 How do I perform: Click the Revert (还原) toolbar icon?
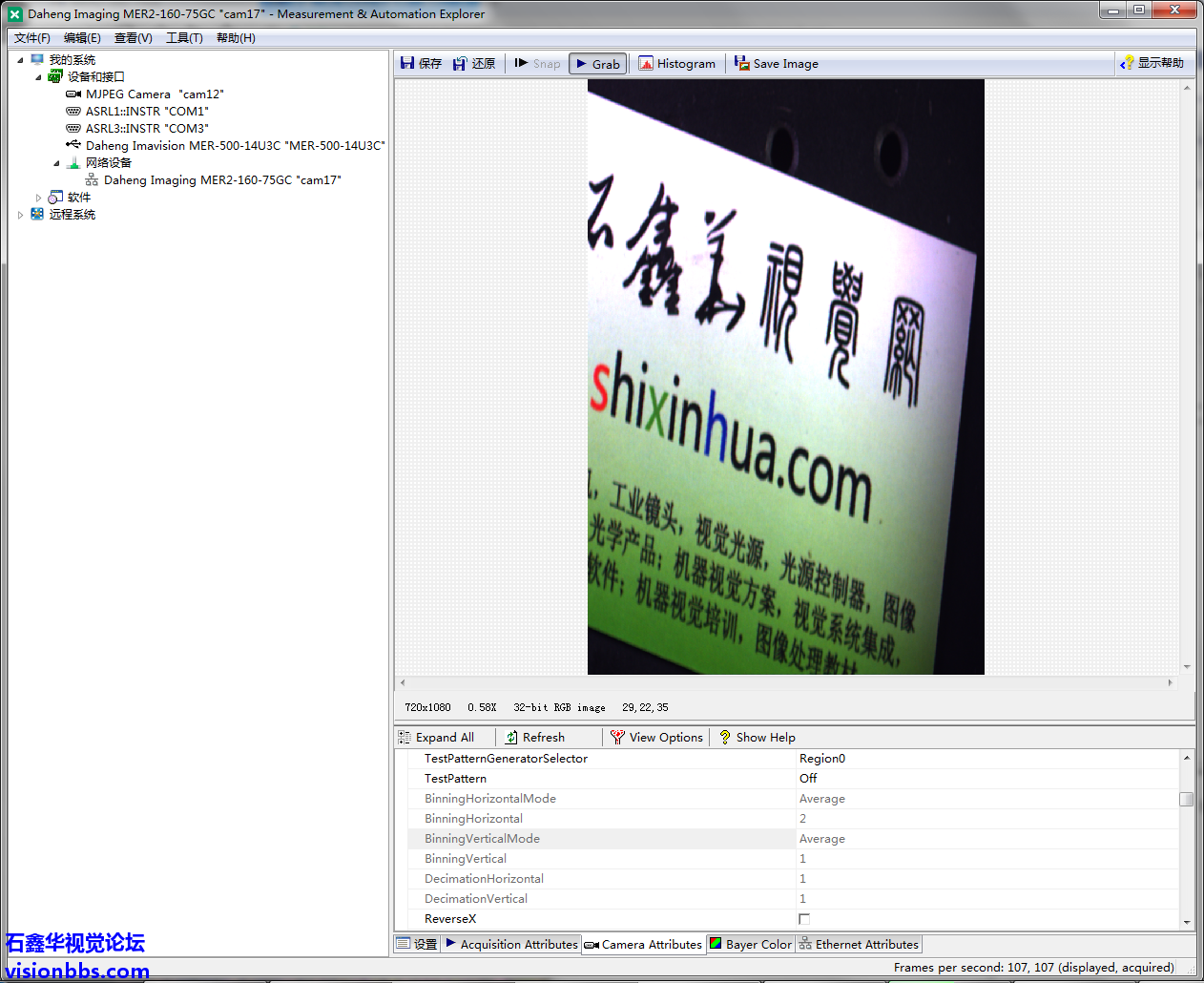(x=461, y=64)
